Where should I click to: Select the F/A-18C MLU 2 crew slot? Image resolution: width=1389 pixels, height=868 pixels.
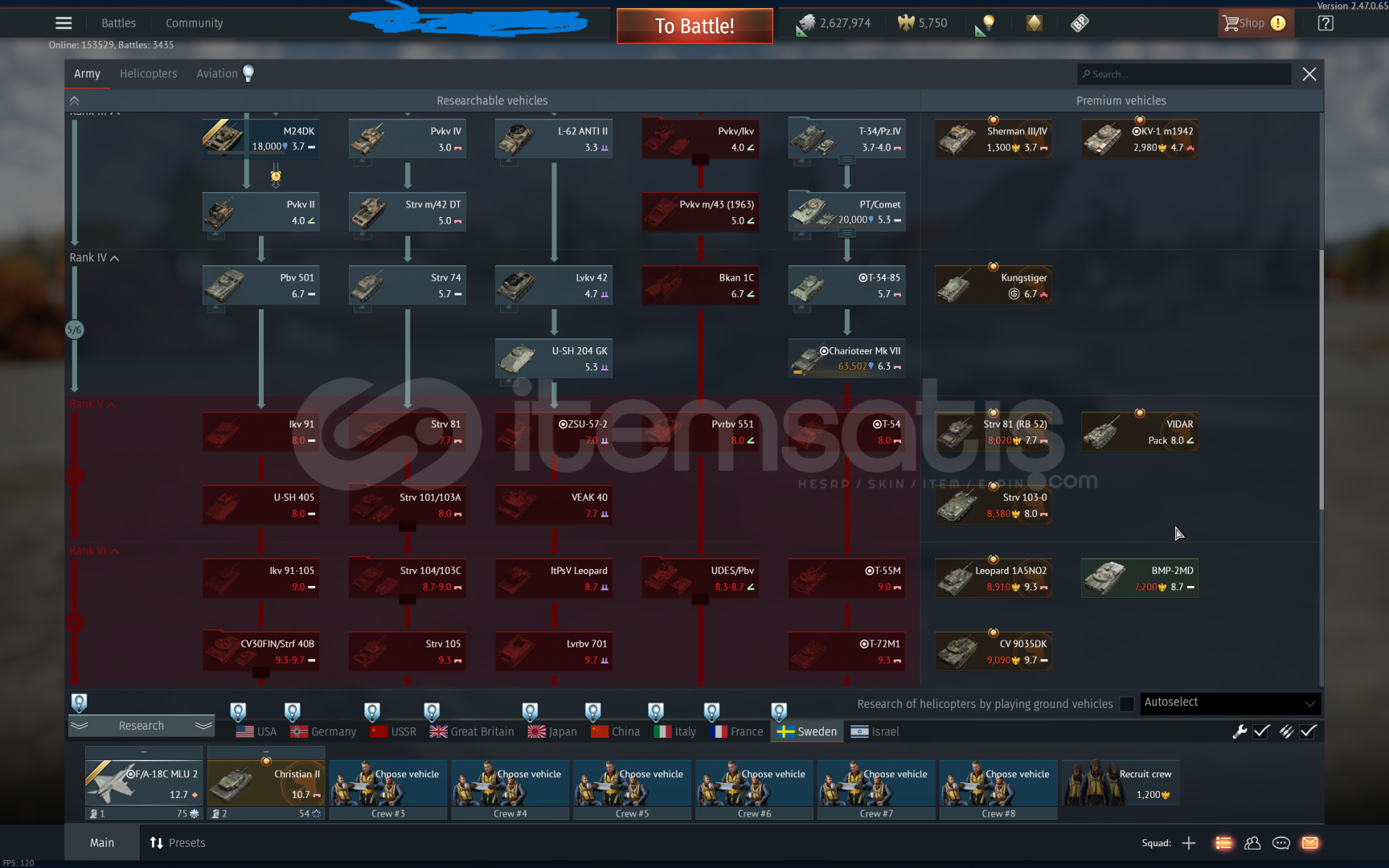click(144, 783)
